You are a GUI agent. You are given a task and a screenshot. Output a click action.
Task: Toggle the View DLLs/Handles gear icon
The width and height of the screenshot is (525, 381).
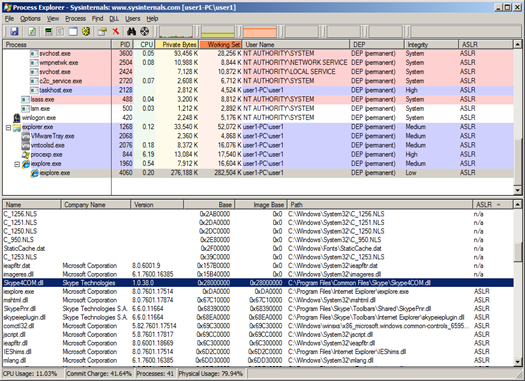(x=86, y=31)
